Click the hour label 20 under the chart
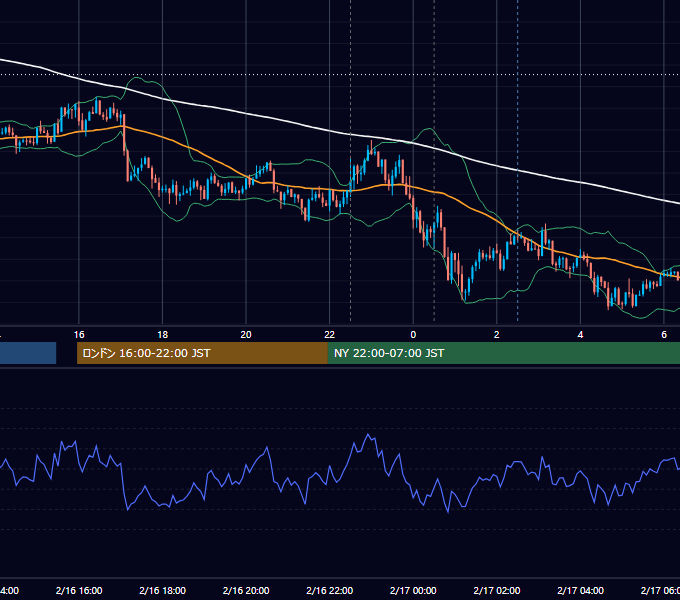680x600 pixels. (246, 335)
